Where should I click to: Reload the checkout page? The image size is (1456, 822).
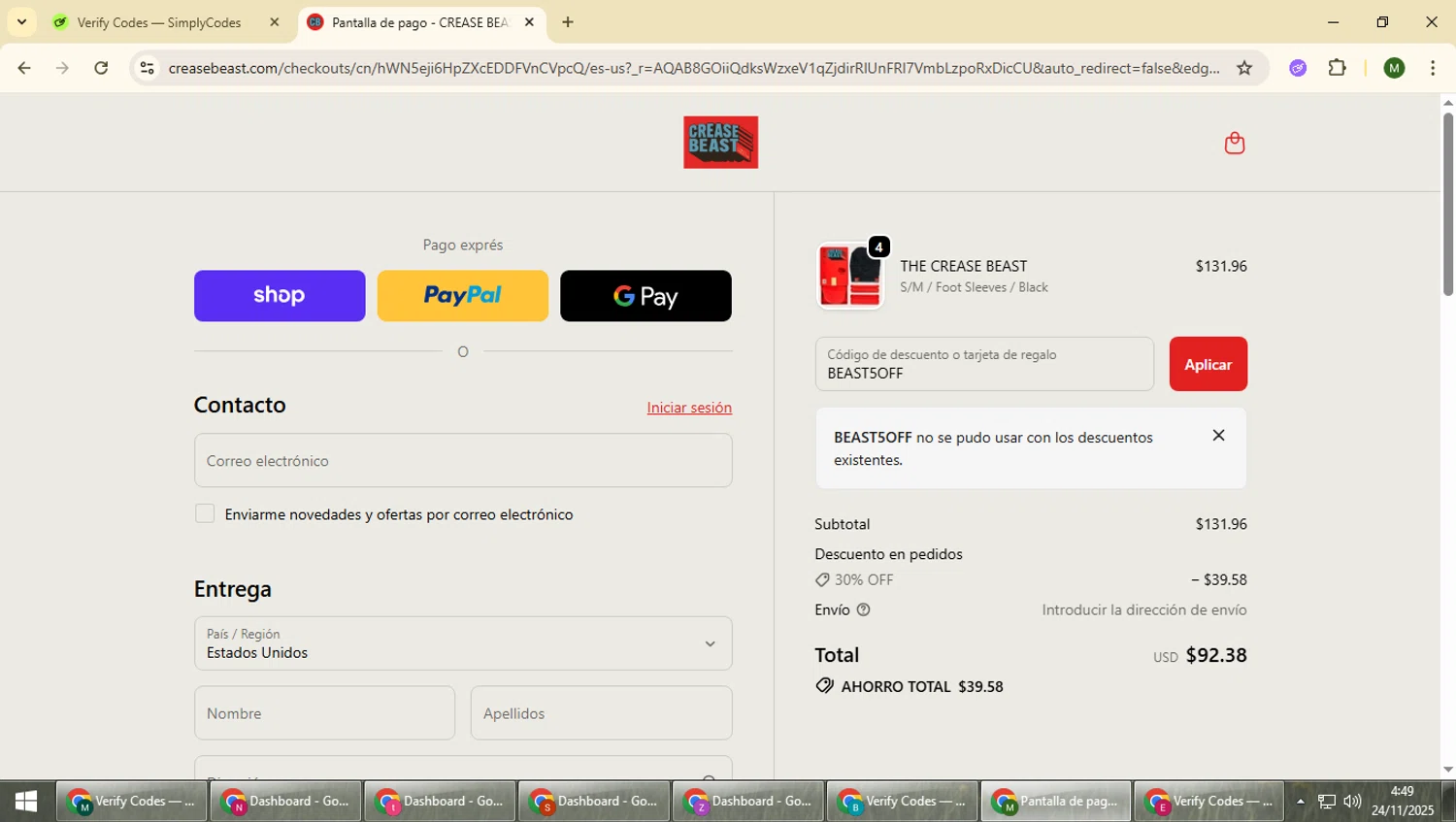point(101,68)
